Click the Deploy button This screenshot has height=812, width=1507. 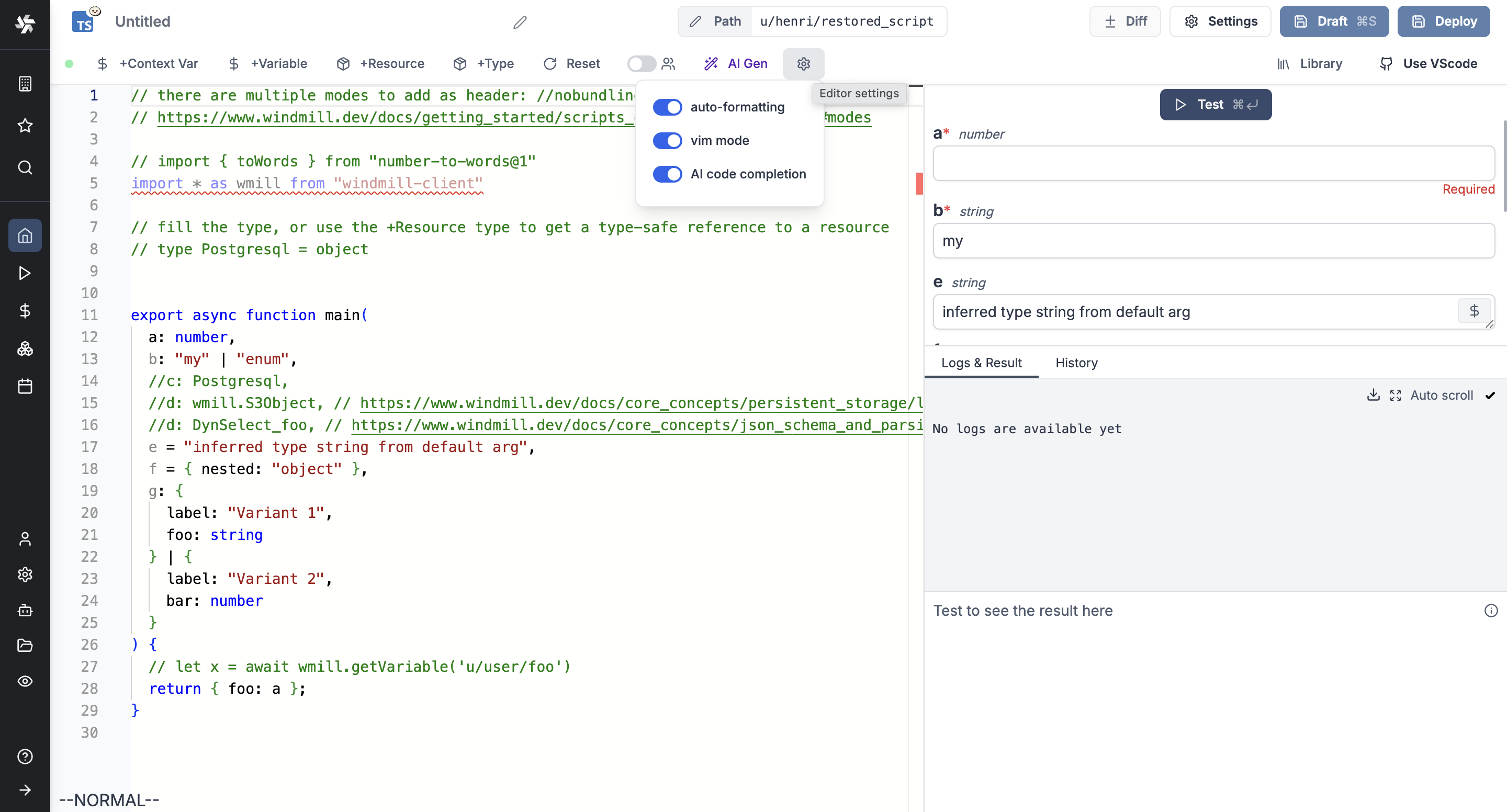(x=1443, y=21)
